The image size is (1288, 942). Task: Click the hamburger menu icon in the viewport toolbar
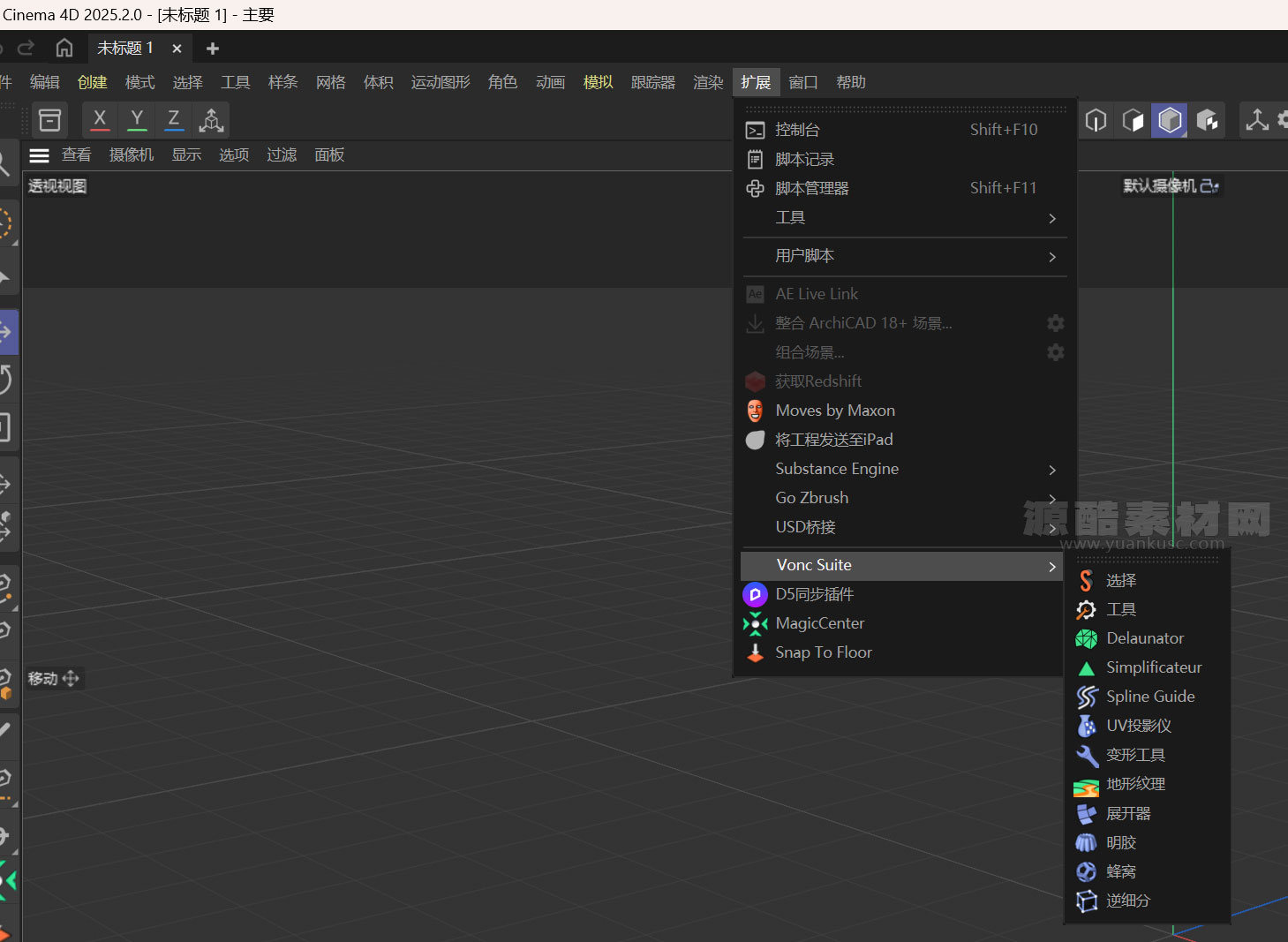39,154
